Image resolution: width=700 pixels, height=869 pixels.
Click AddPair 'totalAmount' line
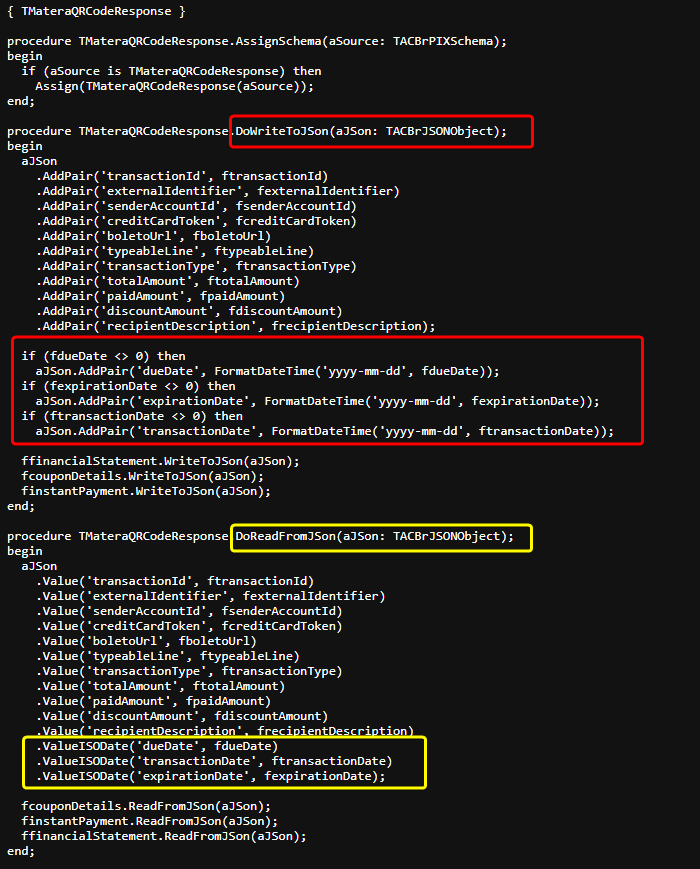point(168,281)
